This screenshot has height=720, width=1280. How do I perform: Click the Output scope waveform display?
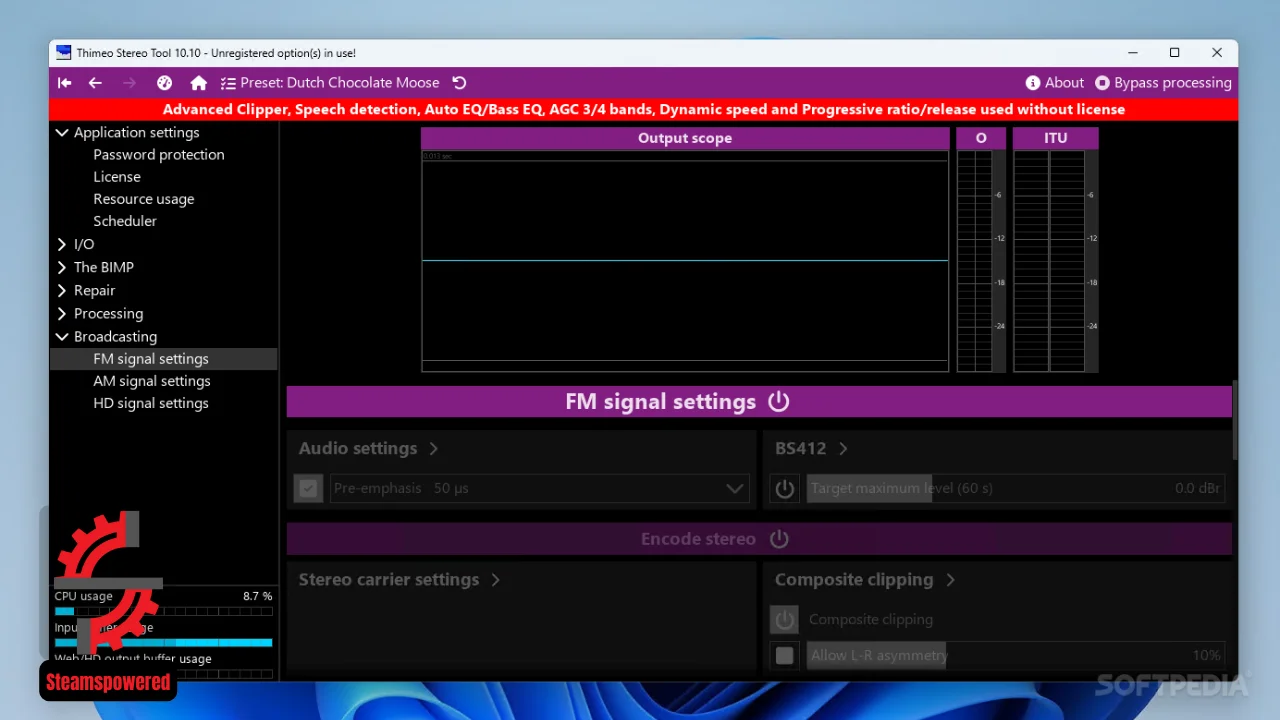click(685, 261)
